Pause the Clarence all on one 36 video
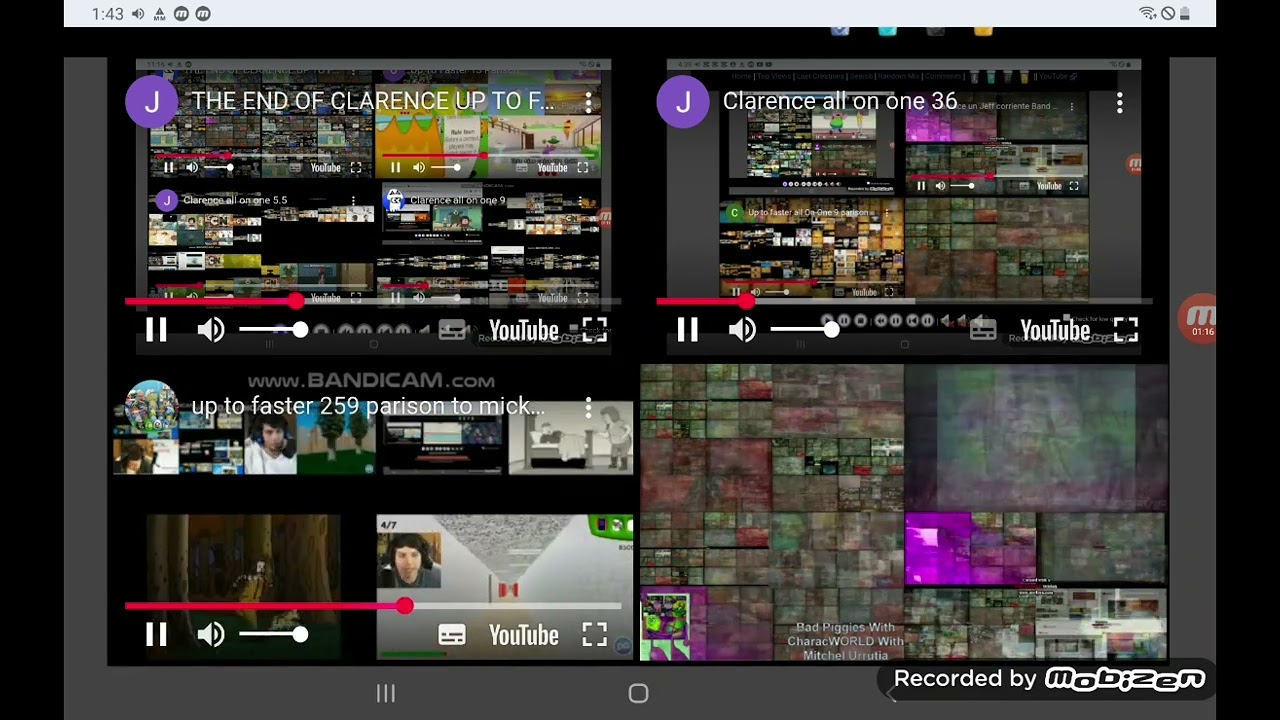Screen dimensions: 1280x720 687,330
